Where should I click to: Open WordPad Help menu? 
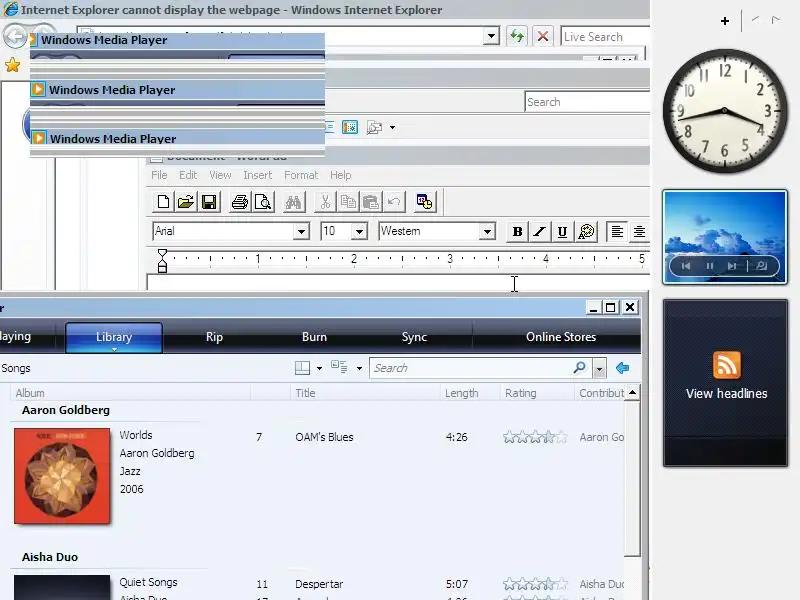(340, 175)
